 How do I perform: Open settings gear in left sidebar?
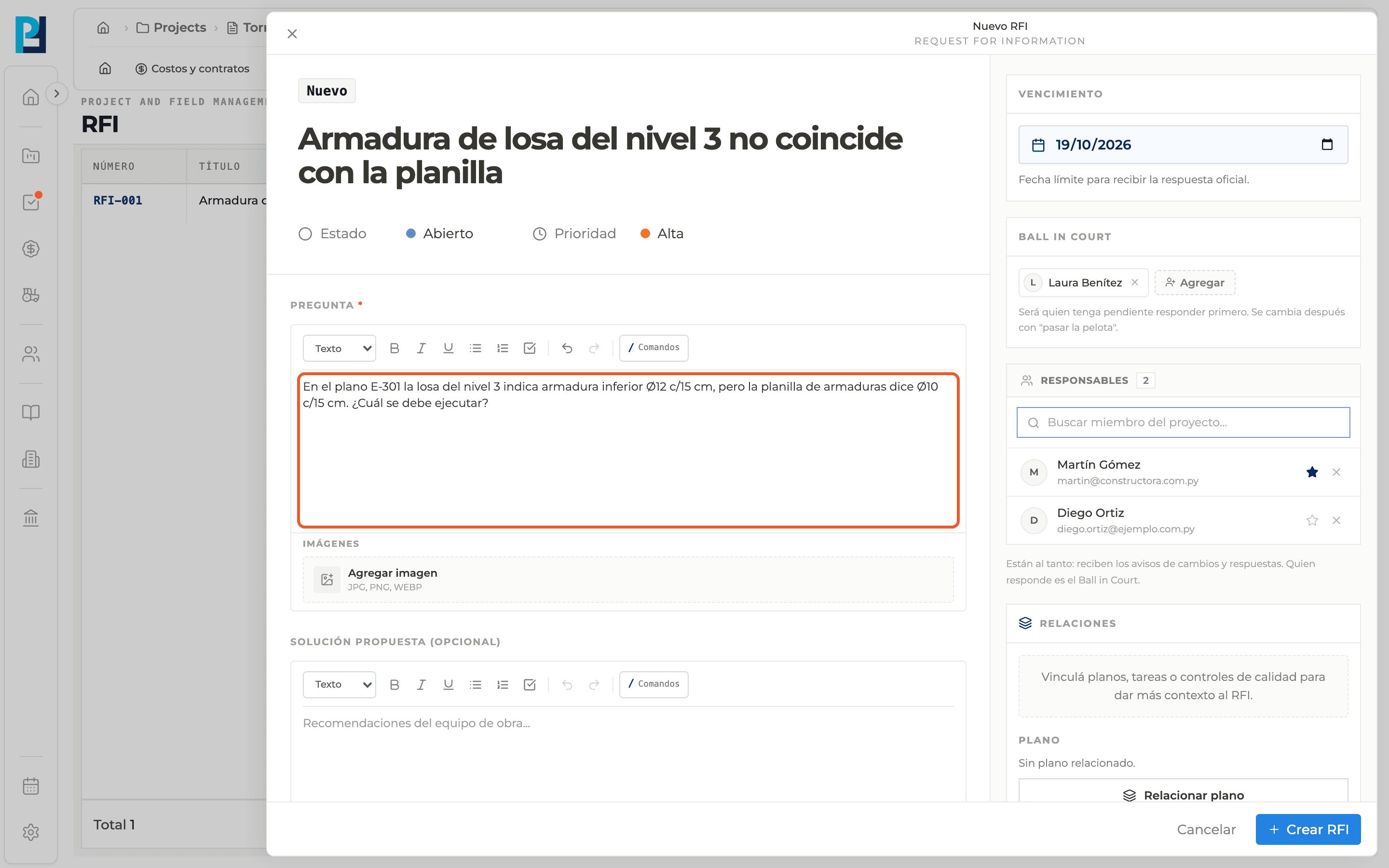31,832
